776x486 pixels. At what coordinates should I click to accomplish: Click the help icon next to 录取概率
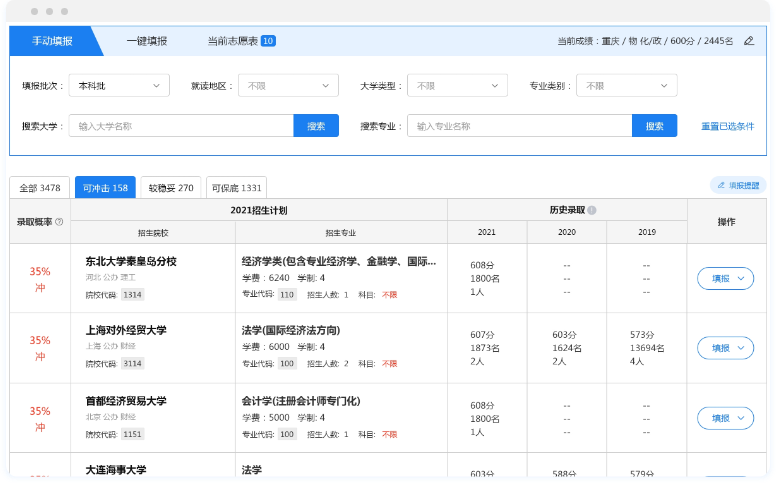point(59,222)
